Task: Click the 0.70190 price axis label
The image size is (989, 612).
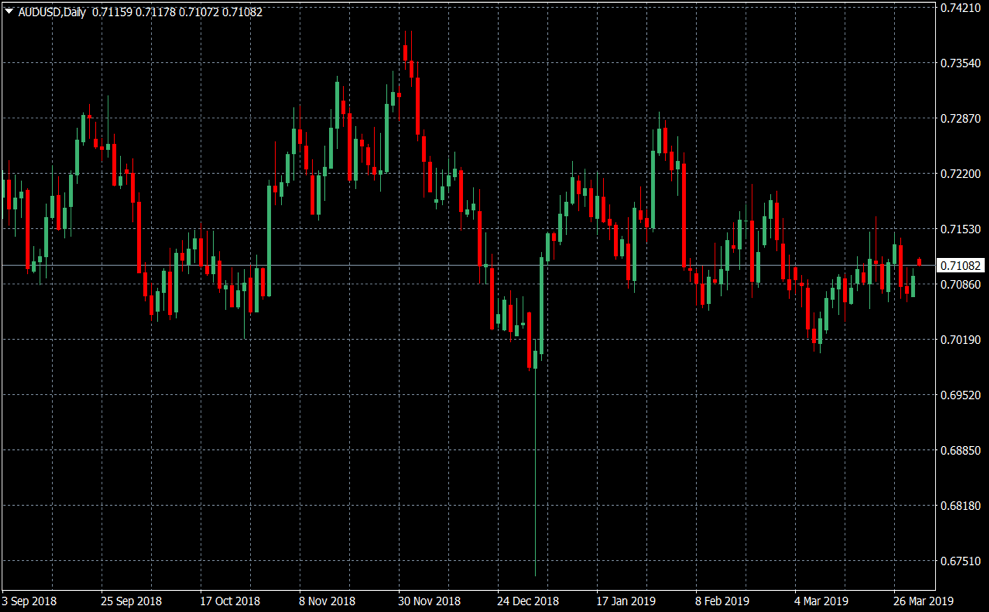Action: click(x=961, y=339)
